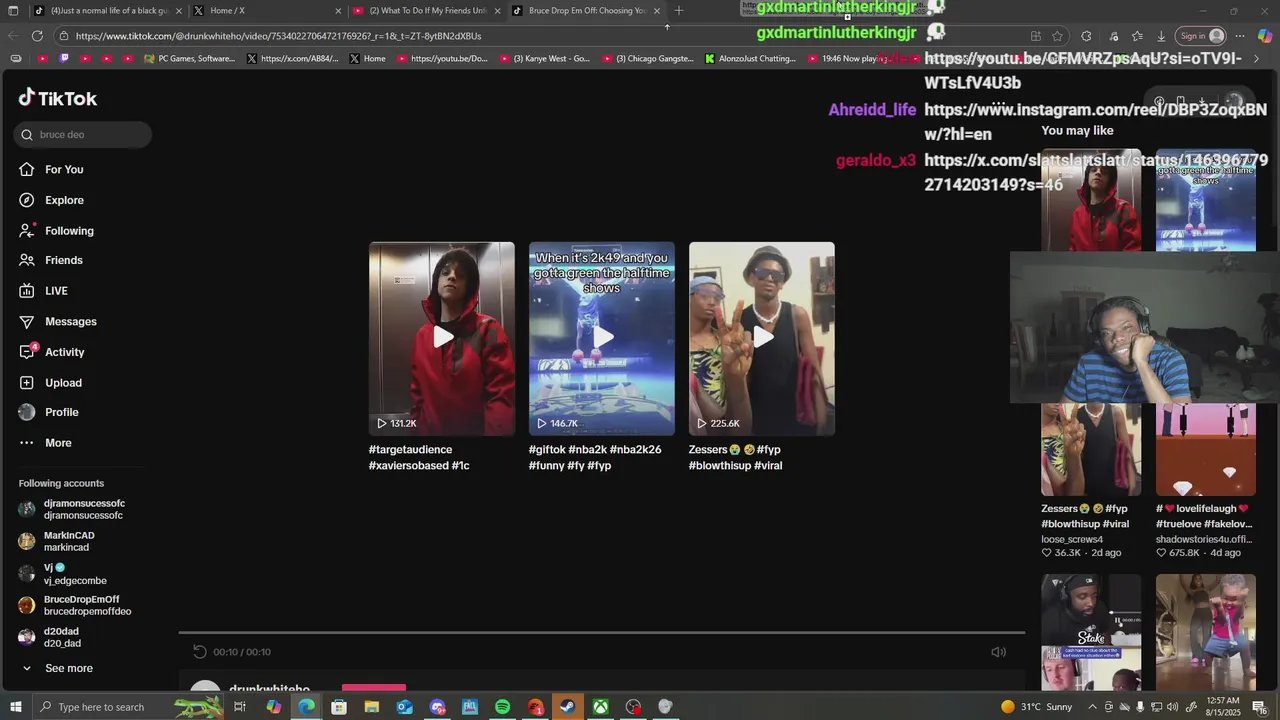Open the 'AlonzoJust Chatting' Kick bookmark
The image size is (1280, 720).
[x=750, y=59]
